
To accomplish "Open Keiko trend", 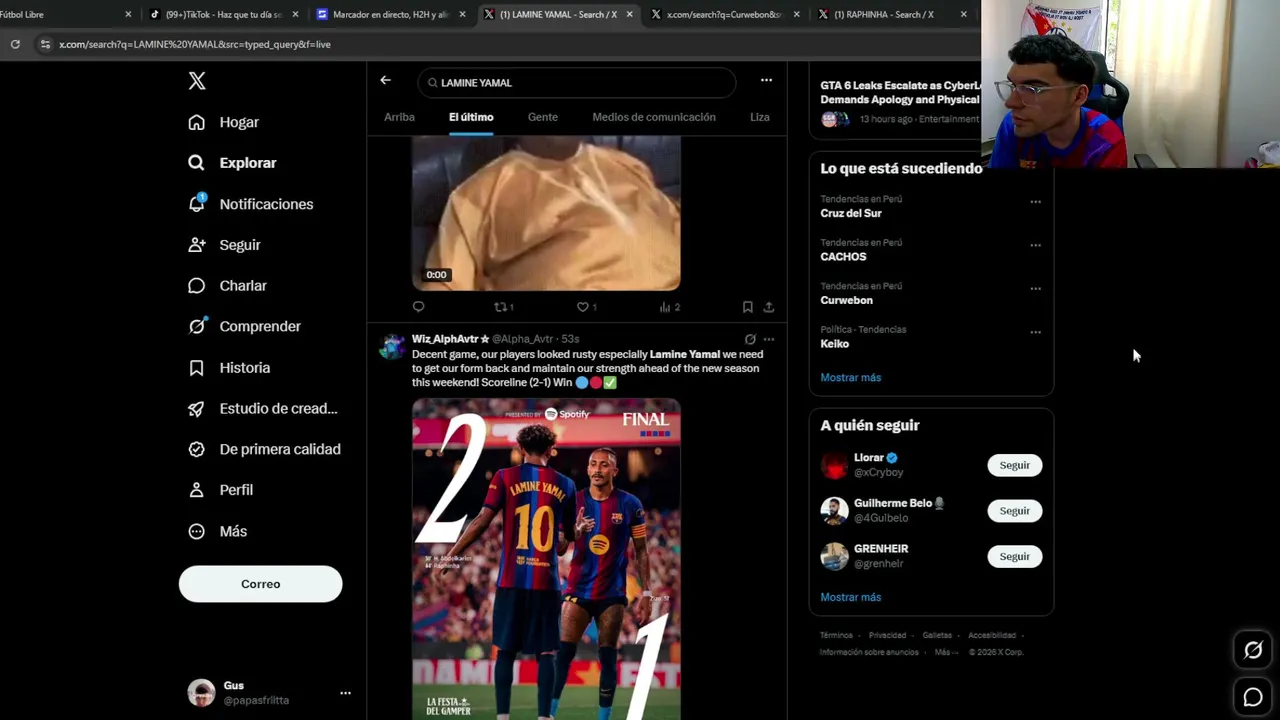I will coord(835,344).
